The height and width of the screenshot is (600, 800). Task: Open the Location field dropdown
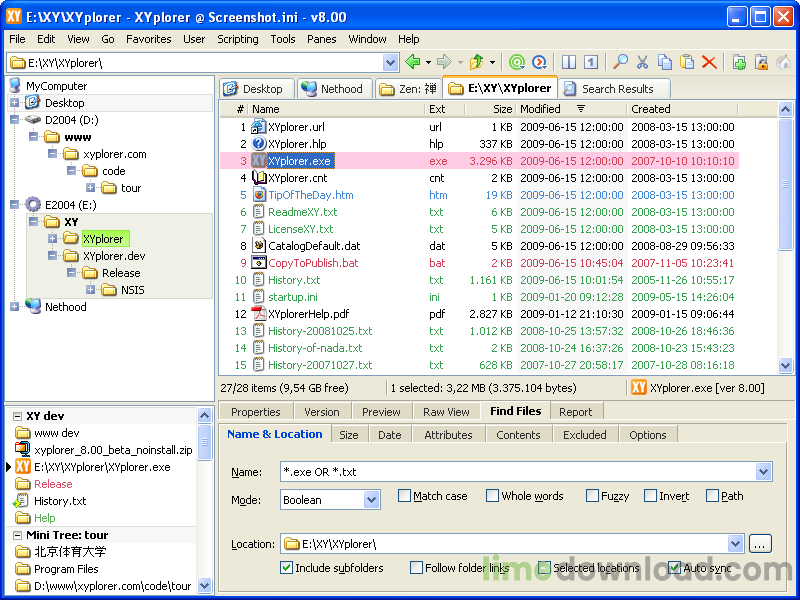point(735,544)
